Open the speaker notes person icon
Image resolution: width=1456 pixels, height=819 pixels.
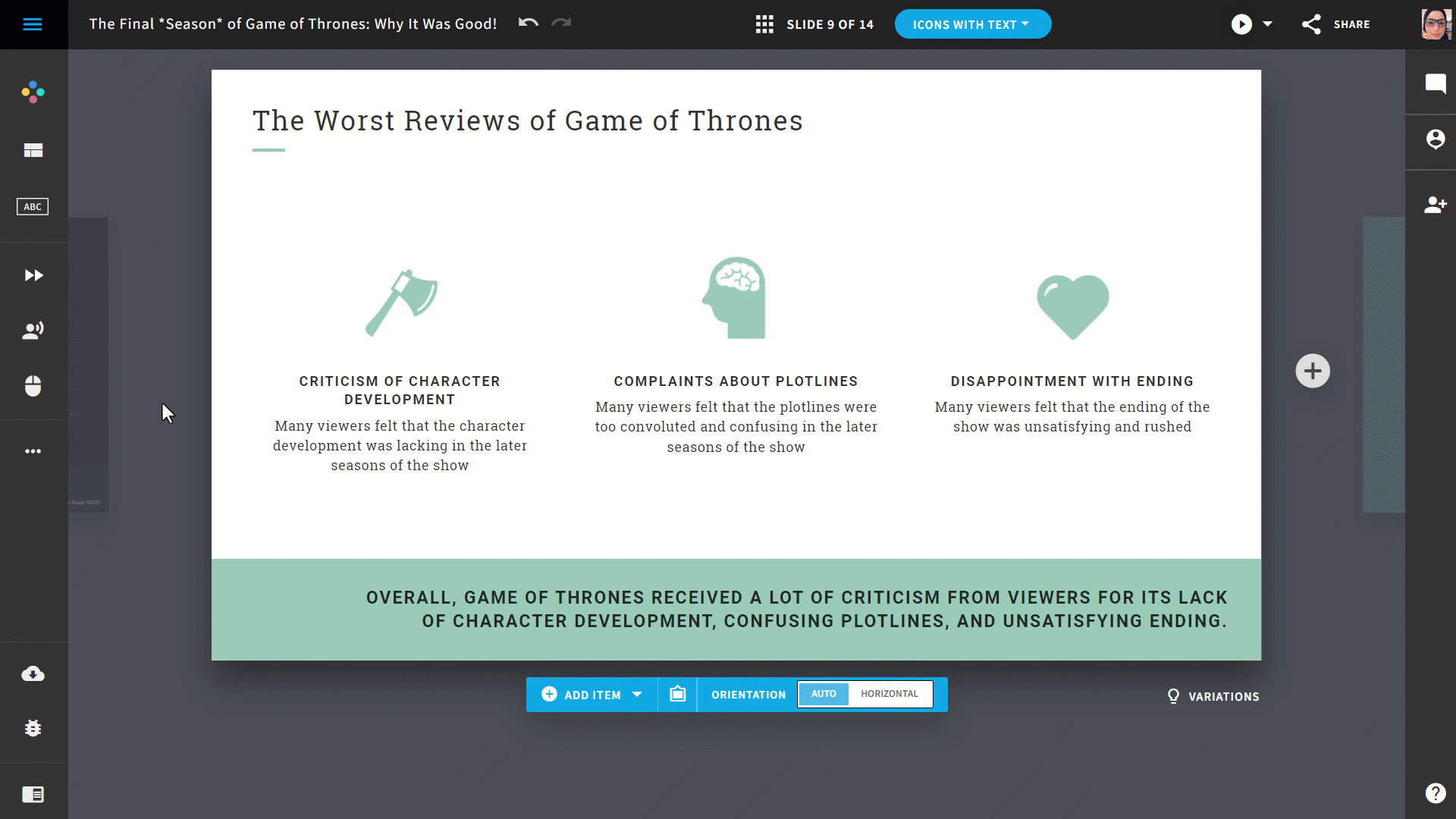pyautogui.click(x=33, y=330)
